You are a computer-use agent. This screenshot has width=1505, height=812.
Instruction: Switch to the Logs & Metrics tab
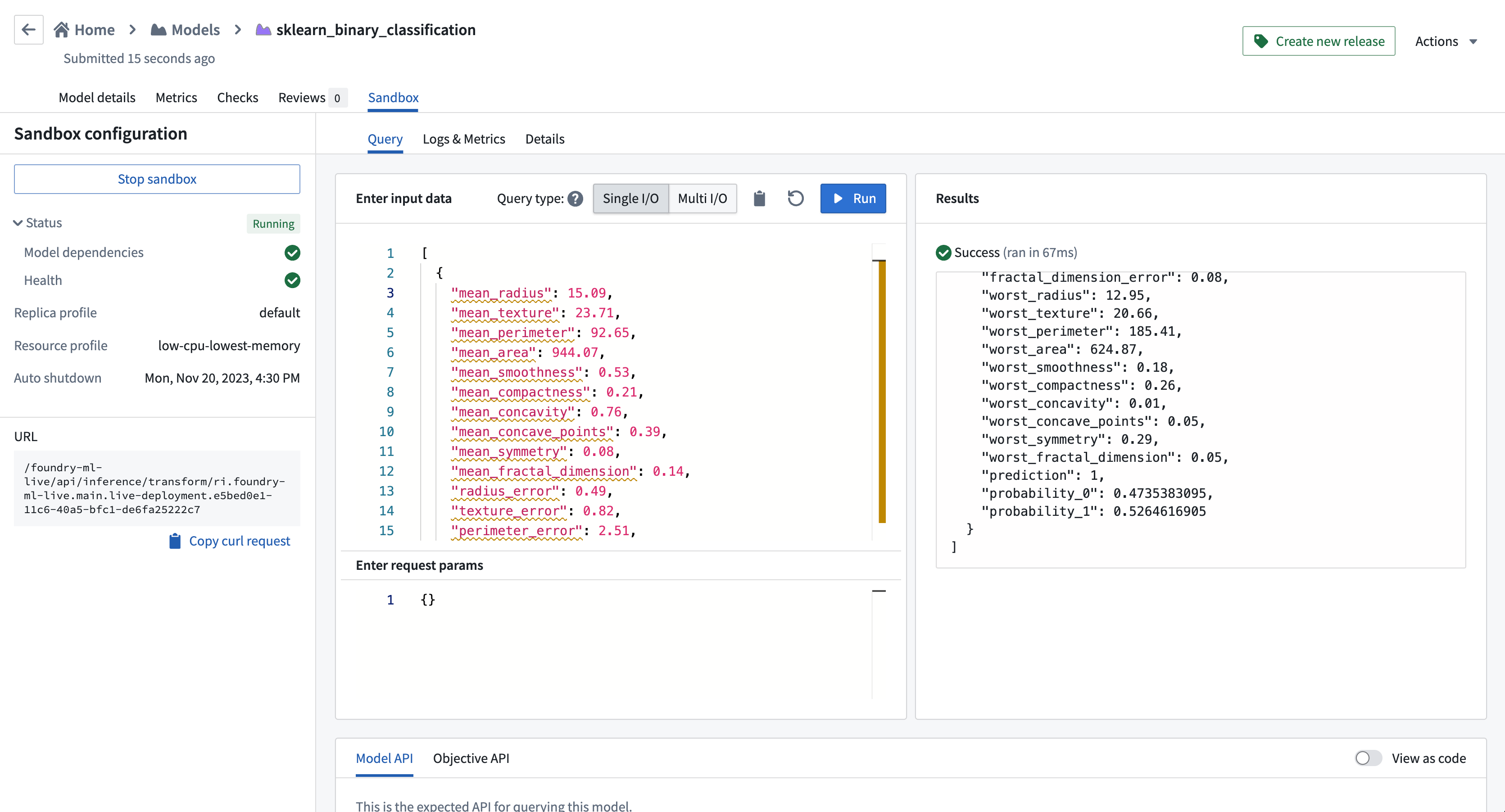click(x=464, y=139)
